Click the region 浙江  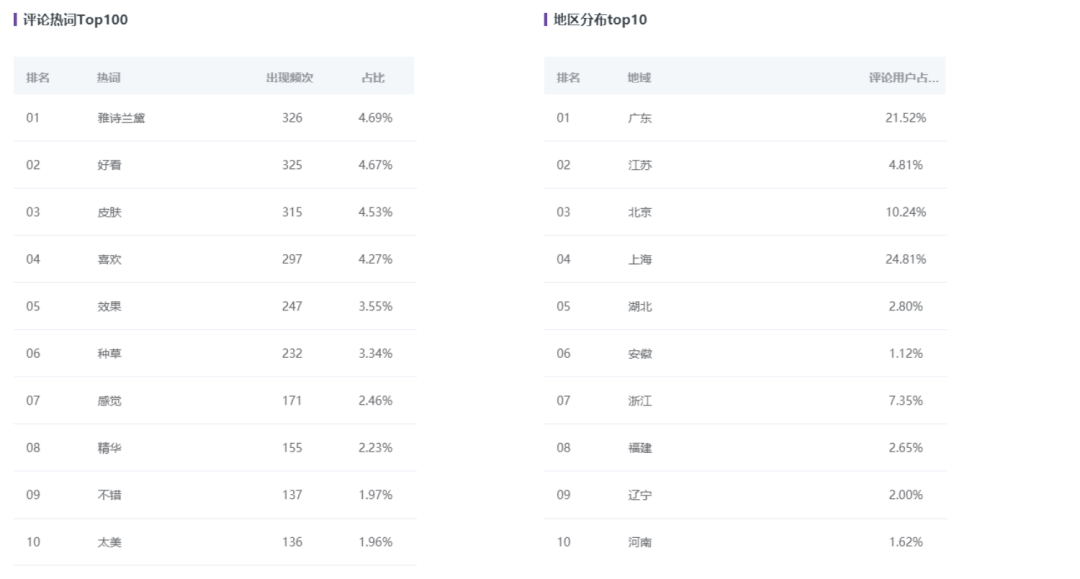click(640, 401)
